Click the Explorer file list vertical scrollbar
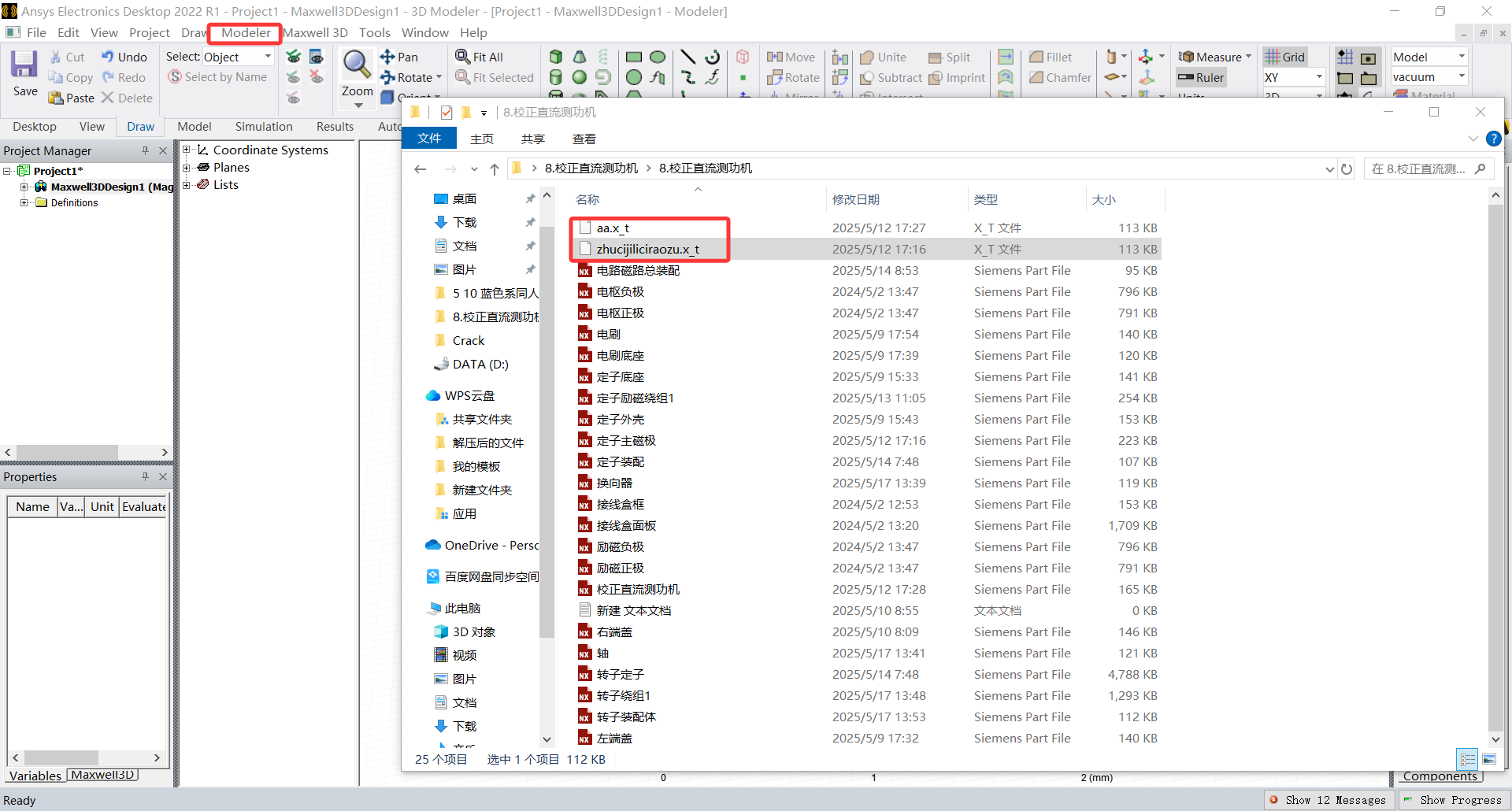 [1495, 466]
